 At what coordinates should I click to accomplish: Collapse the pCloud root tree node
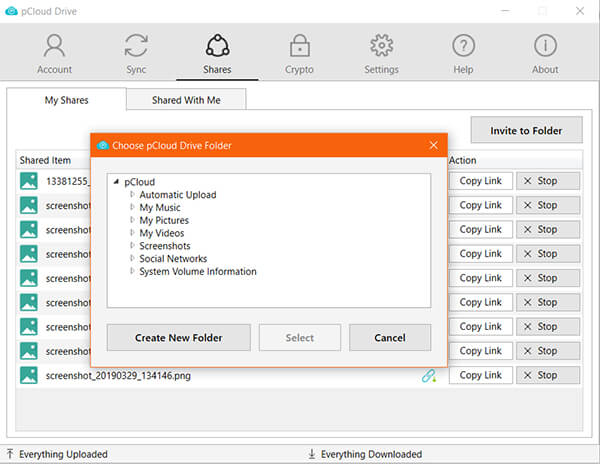(116, 182)
